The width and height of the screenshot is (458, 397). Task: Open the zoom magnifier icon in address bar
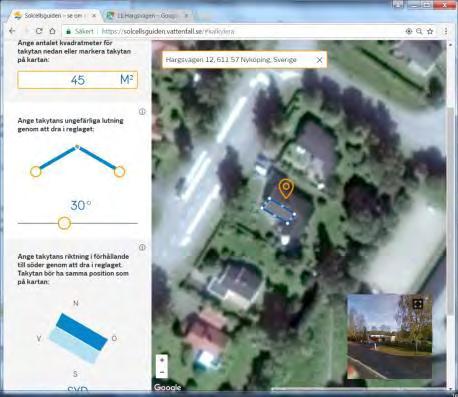(419, 31)
